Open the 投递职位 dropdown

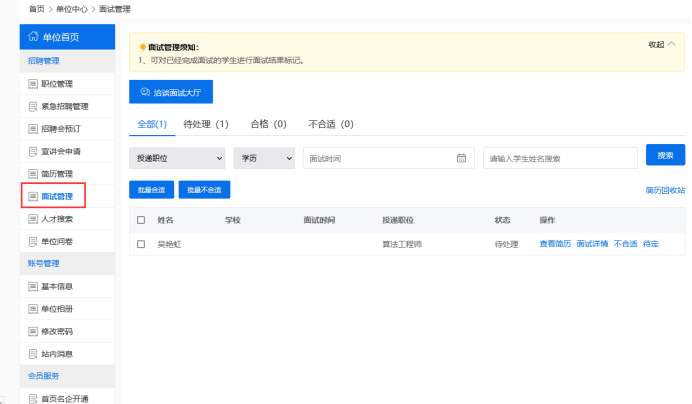(177, 158)
